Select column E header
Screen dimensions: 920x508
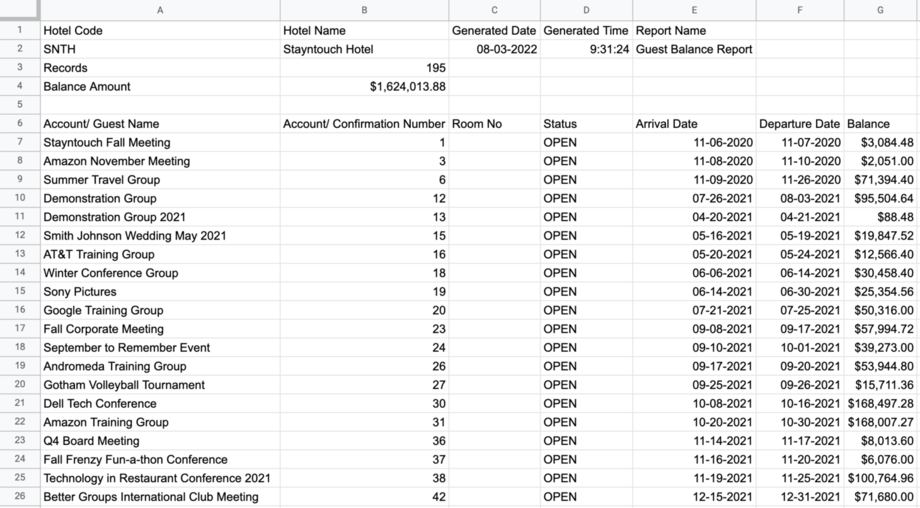[694, 10]
